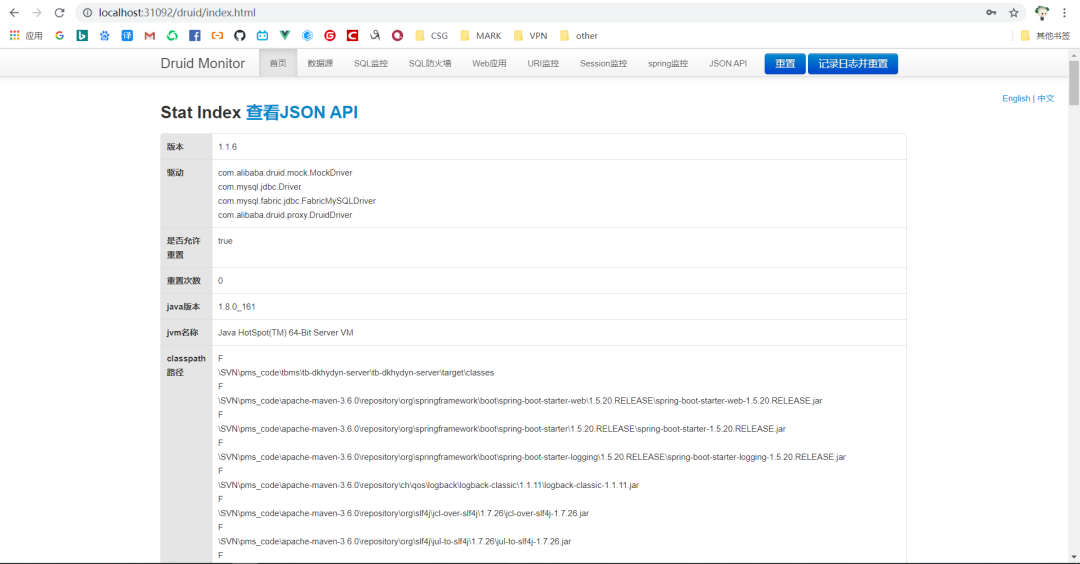Image resolution: width=1080 pixels, height=564 pixels.
Task: Open the URI监控 tab
Action: 543,63
